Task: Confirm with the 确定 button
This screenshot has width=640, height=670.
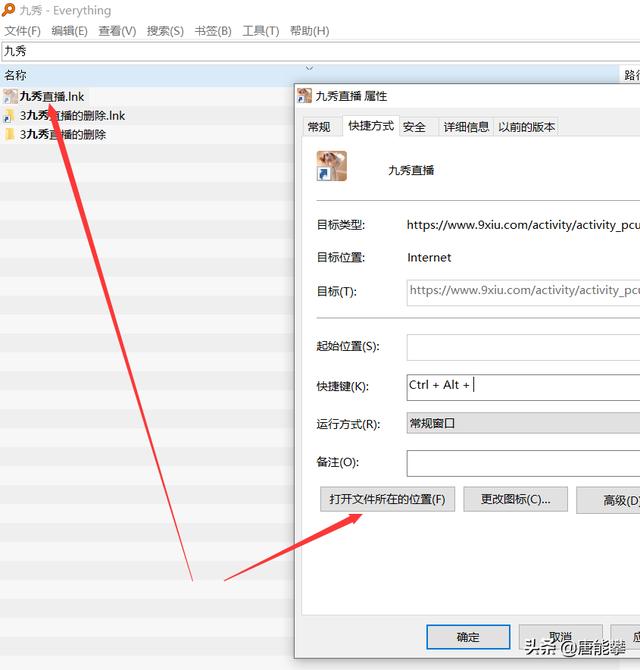Action: [x=468, y=637]
